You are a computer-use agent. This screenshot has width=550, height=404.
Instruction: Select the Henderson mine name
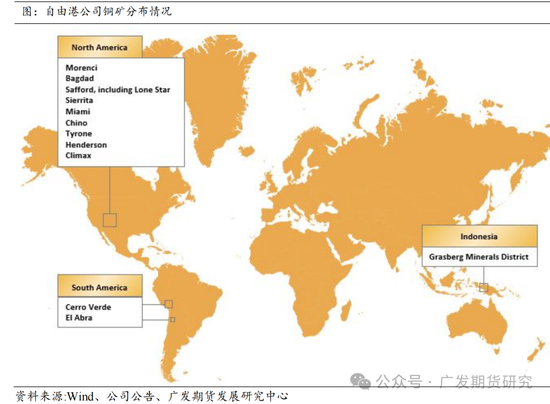[x=86, y=145]
